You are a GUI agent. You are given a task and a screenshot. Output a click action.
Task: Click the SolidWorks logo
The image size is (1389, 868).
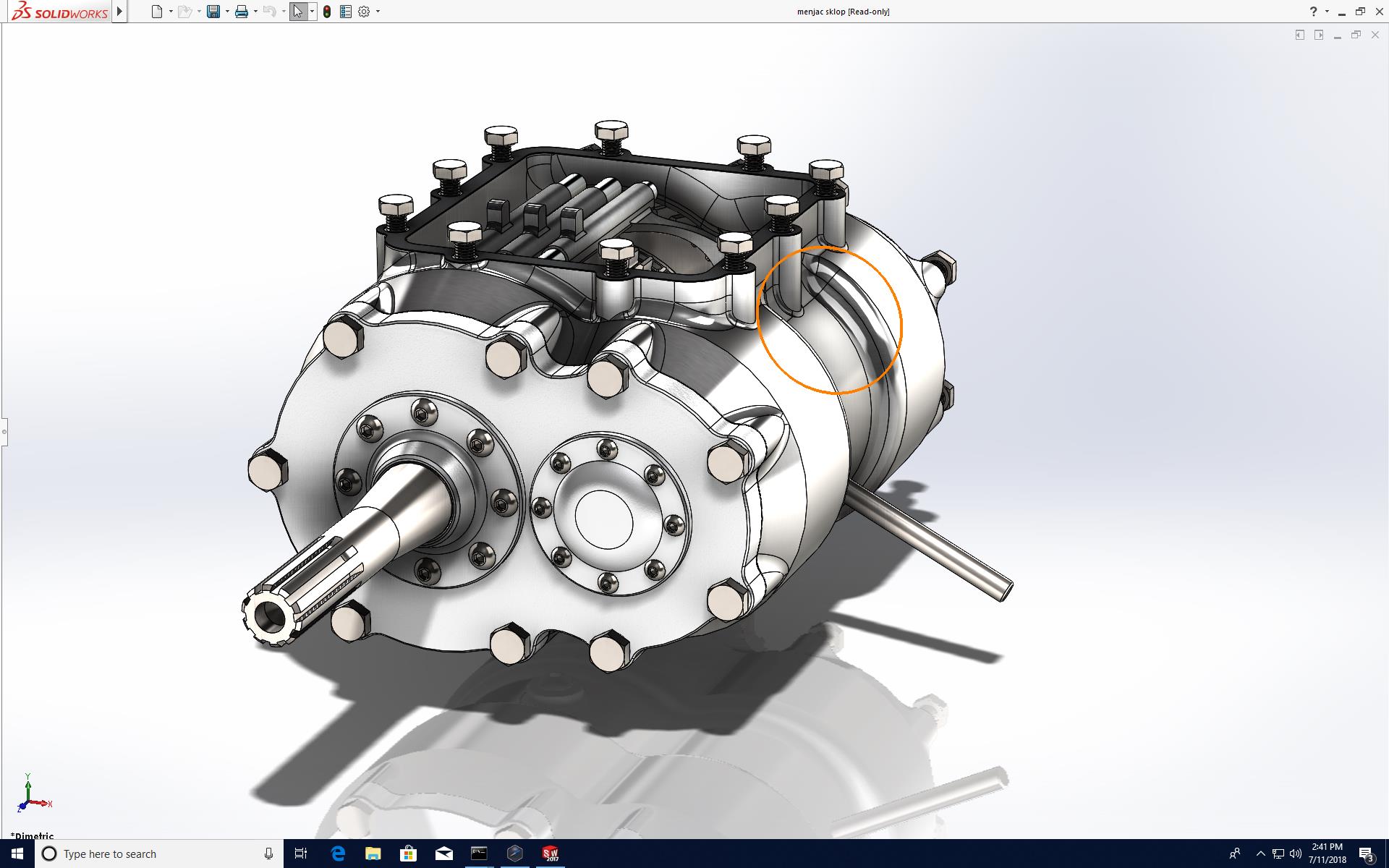(x=60, y=12)
